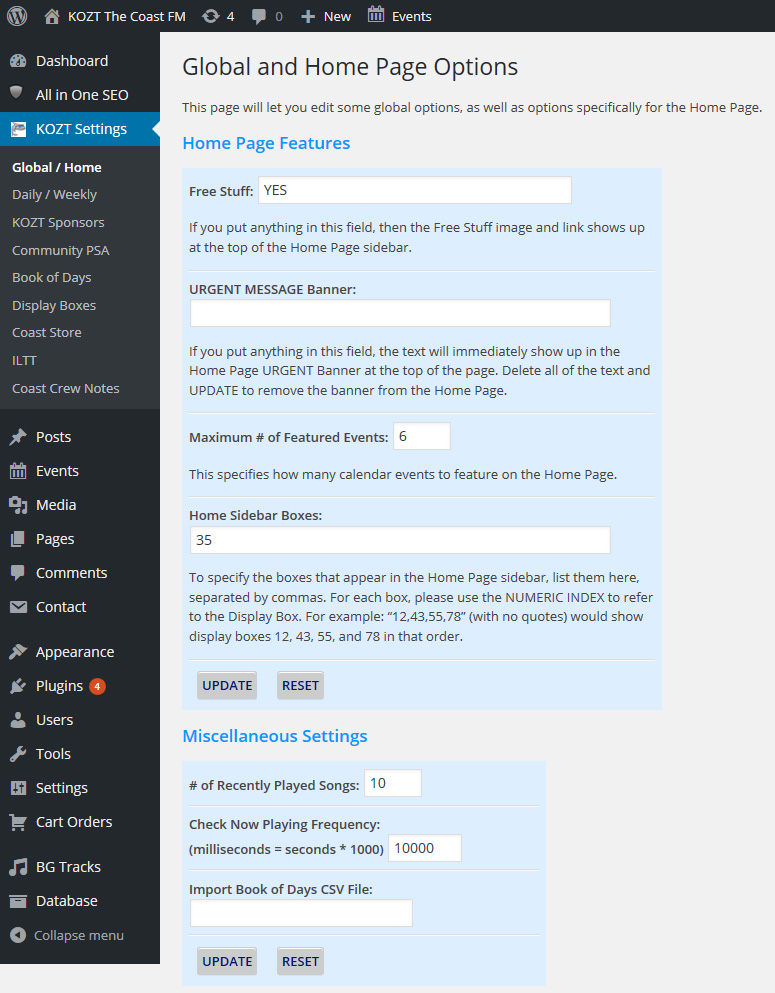
Task: Click the Home Sidebar Boxes input field
Action: pyautogui.click(x=400, y=540)
